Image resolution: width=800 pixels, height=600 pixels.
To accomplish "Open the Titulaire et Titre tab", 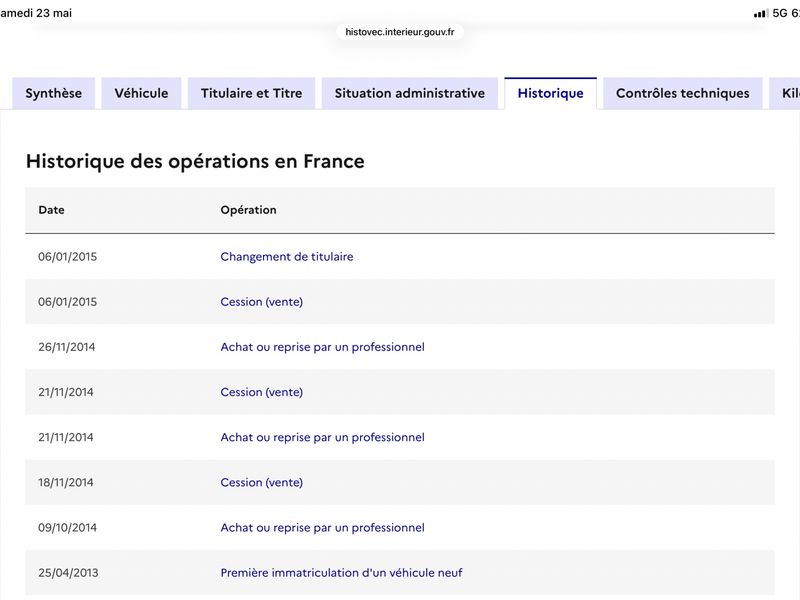I will tap(252, 93).
